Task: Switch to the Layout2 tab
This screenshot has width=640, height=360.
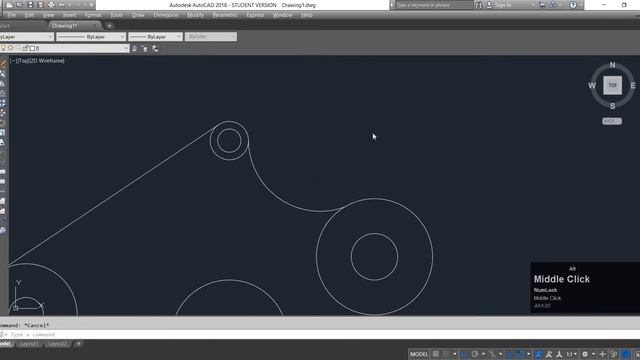Action: coord(57,344)
